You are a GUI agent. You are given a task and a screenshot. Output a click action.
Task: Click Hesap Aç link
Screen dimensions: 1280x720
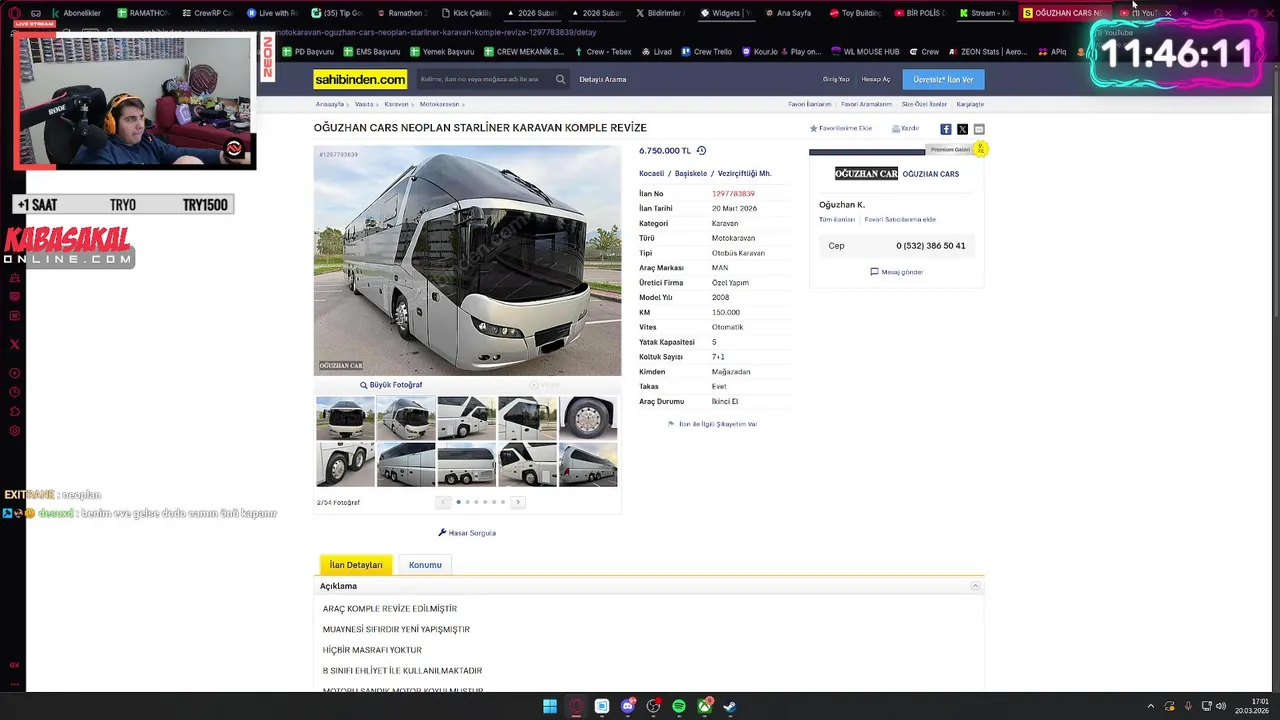pos(876,79)
